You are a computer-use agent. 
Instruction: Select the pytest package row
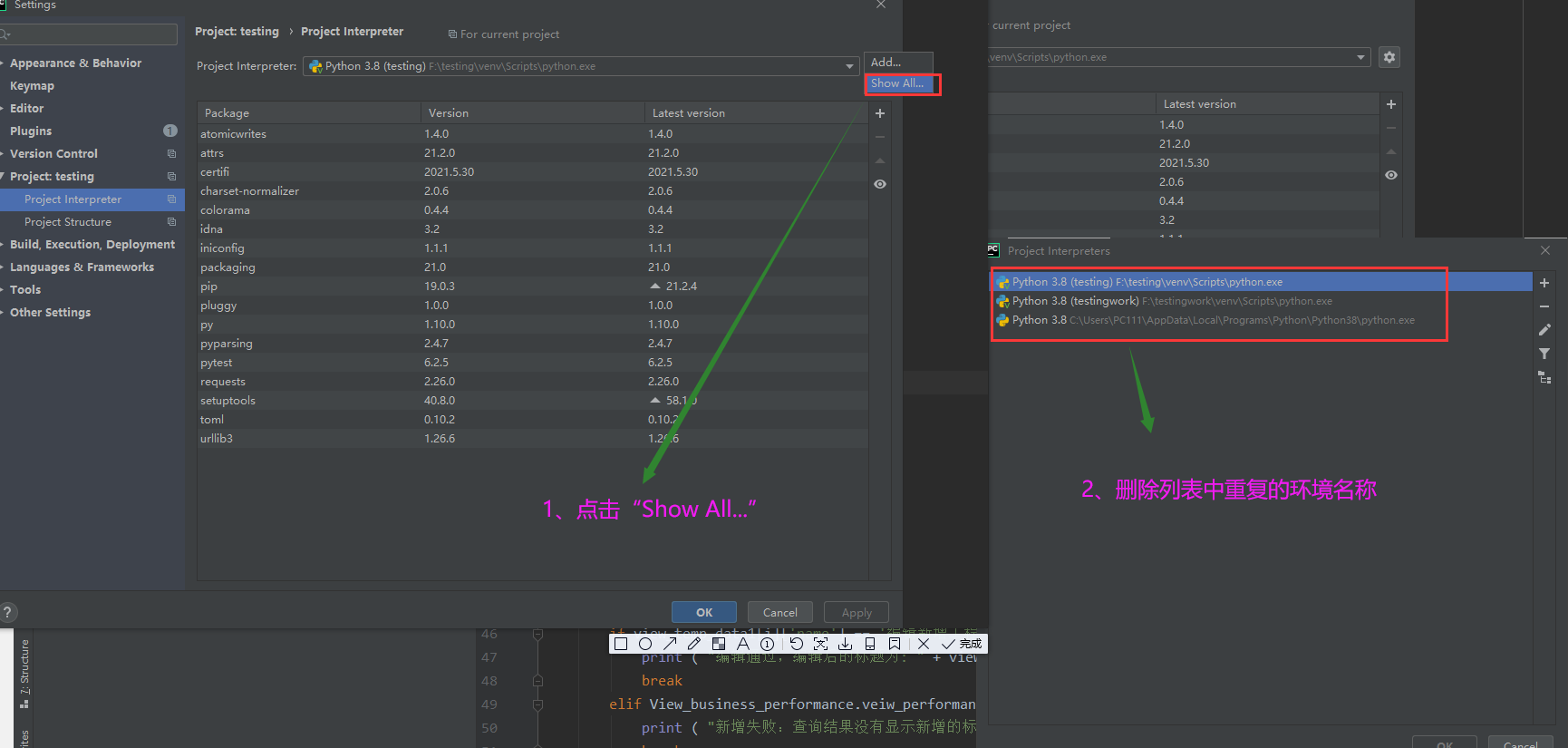point(533,363)
